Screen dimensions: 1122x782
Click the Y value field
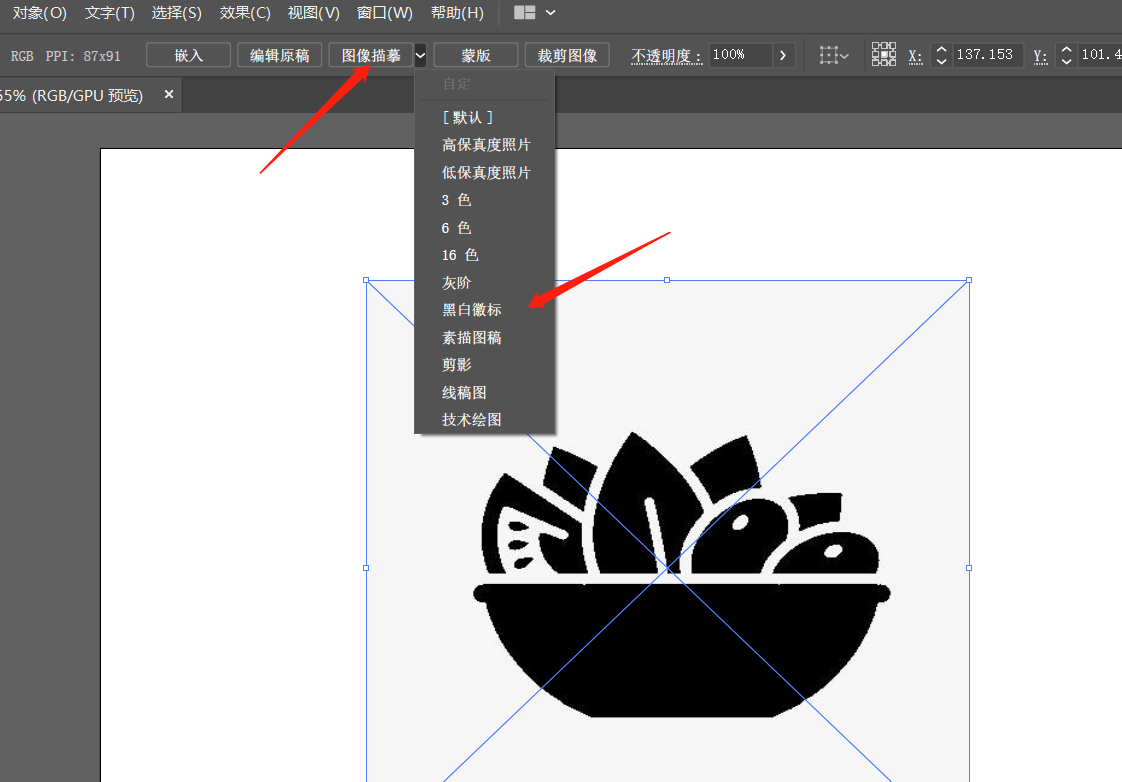(x=1100, y=55)
